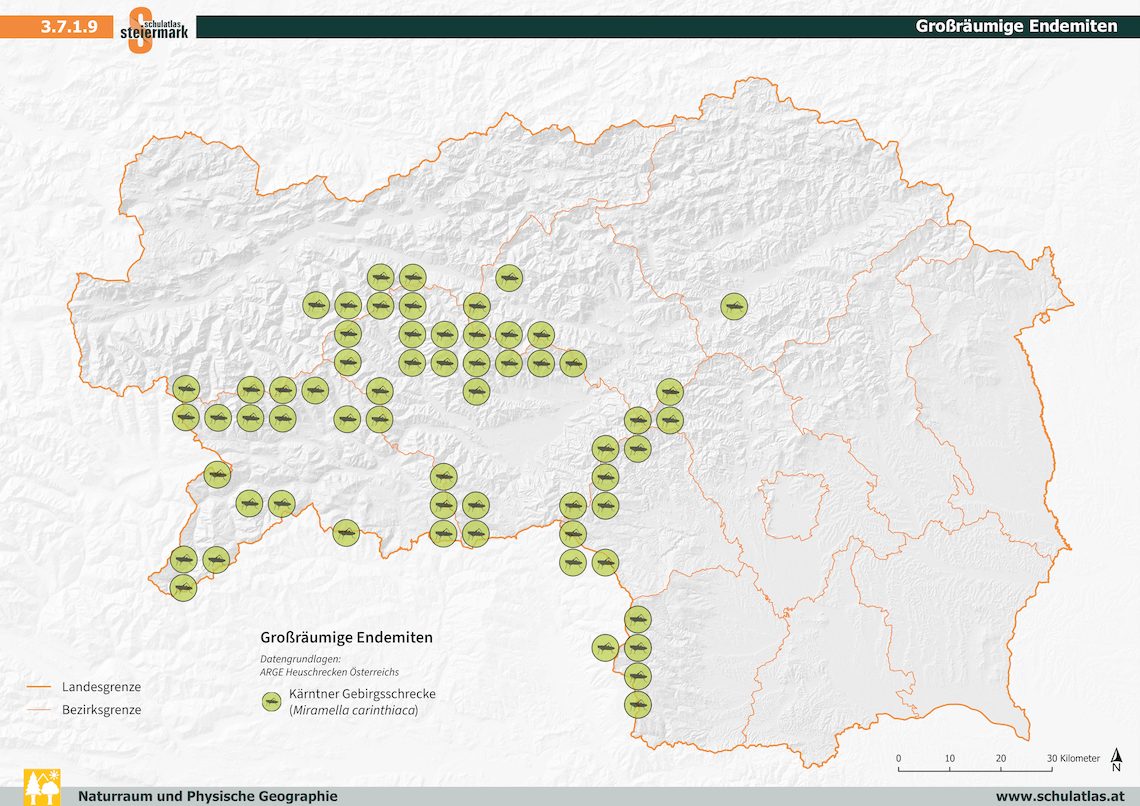The image size is (1140, 806).
Task: Click the Großräumige Endemiten header title
Action: (x=1016, y=27)
